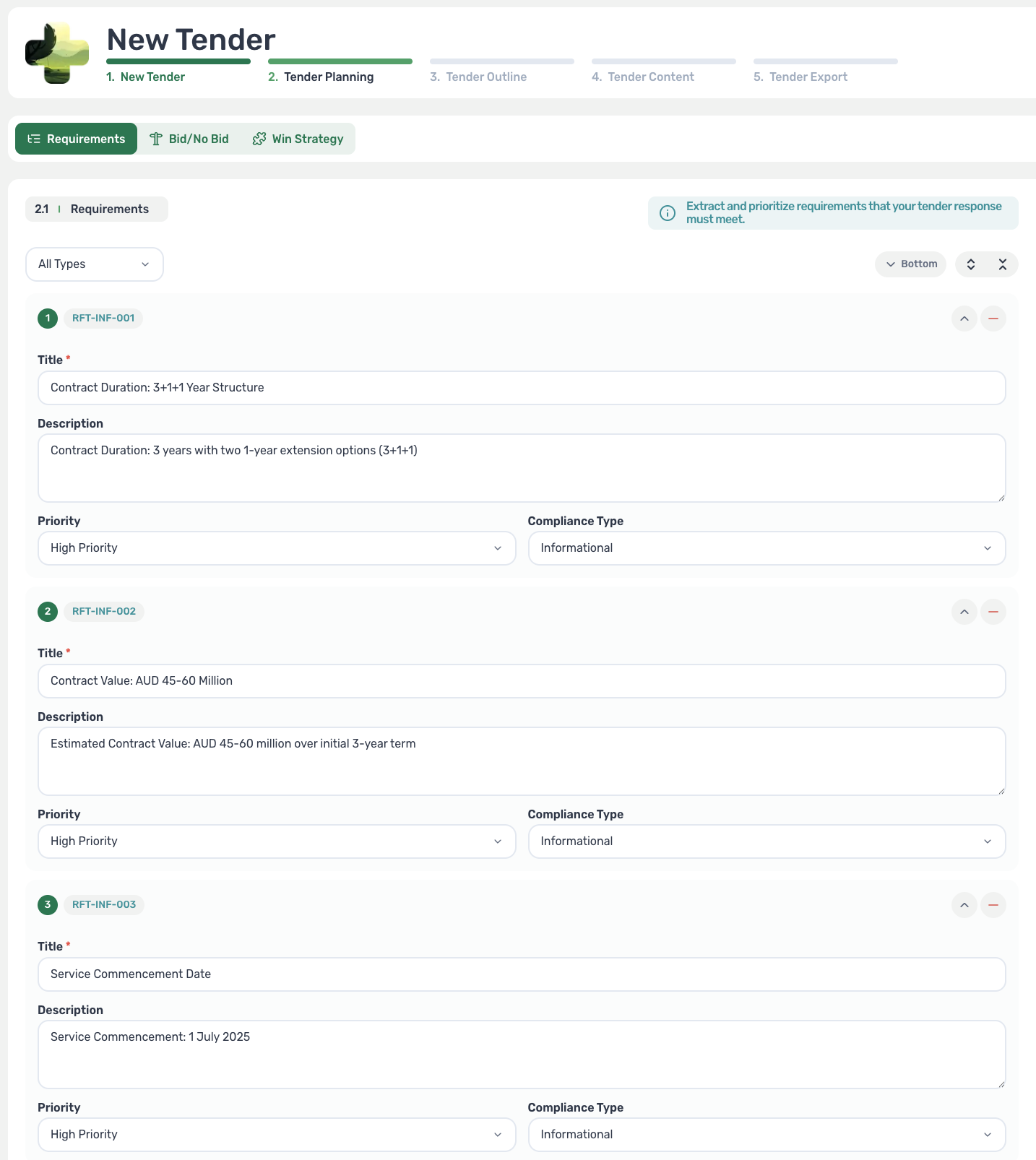
Task: Remove requirement RFT-INF-002 with the minus button
Action: pos(993,612)
